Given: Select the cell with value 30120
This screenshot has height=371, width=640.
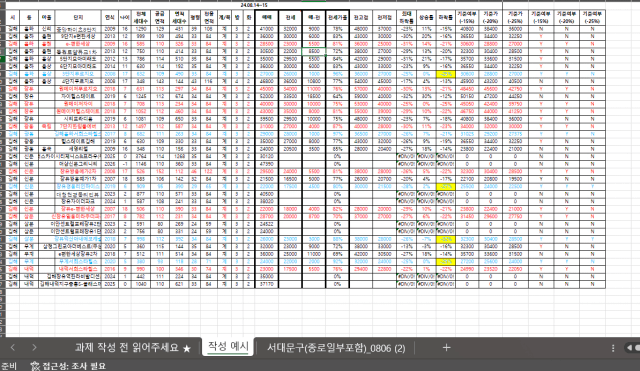Looking at the screenshot, I should 267,156.
